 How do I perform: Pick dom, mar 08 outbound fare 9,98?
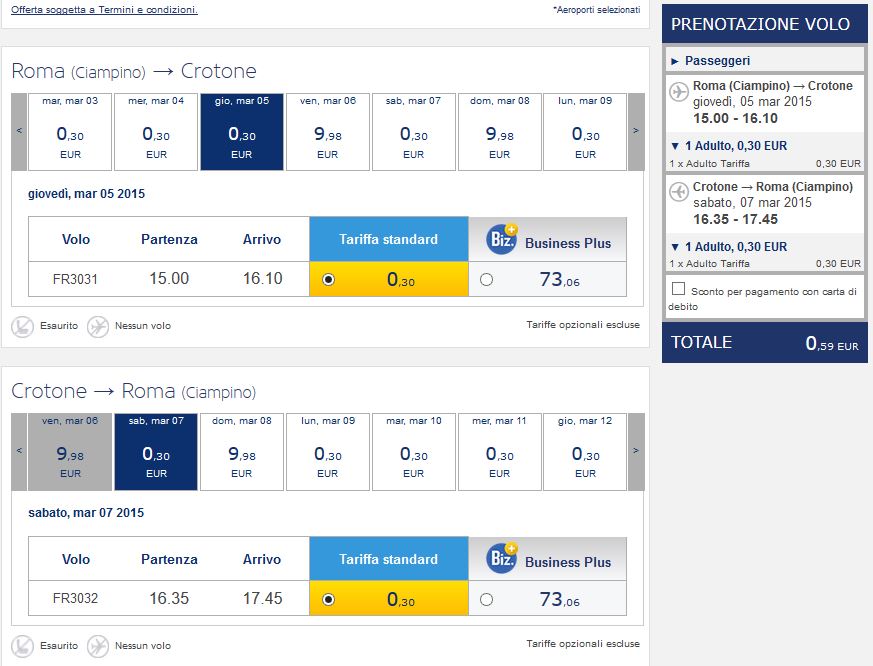click(x=499, y=131)
